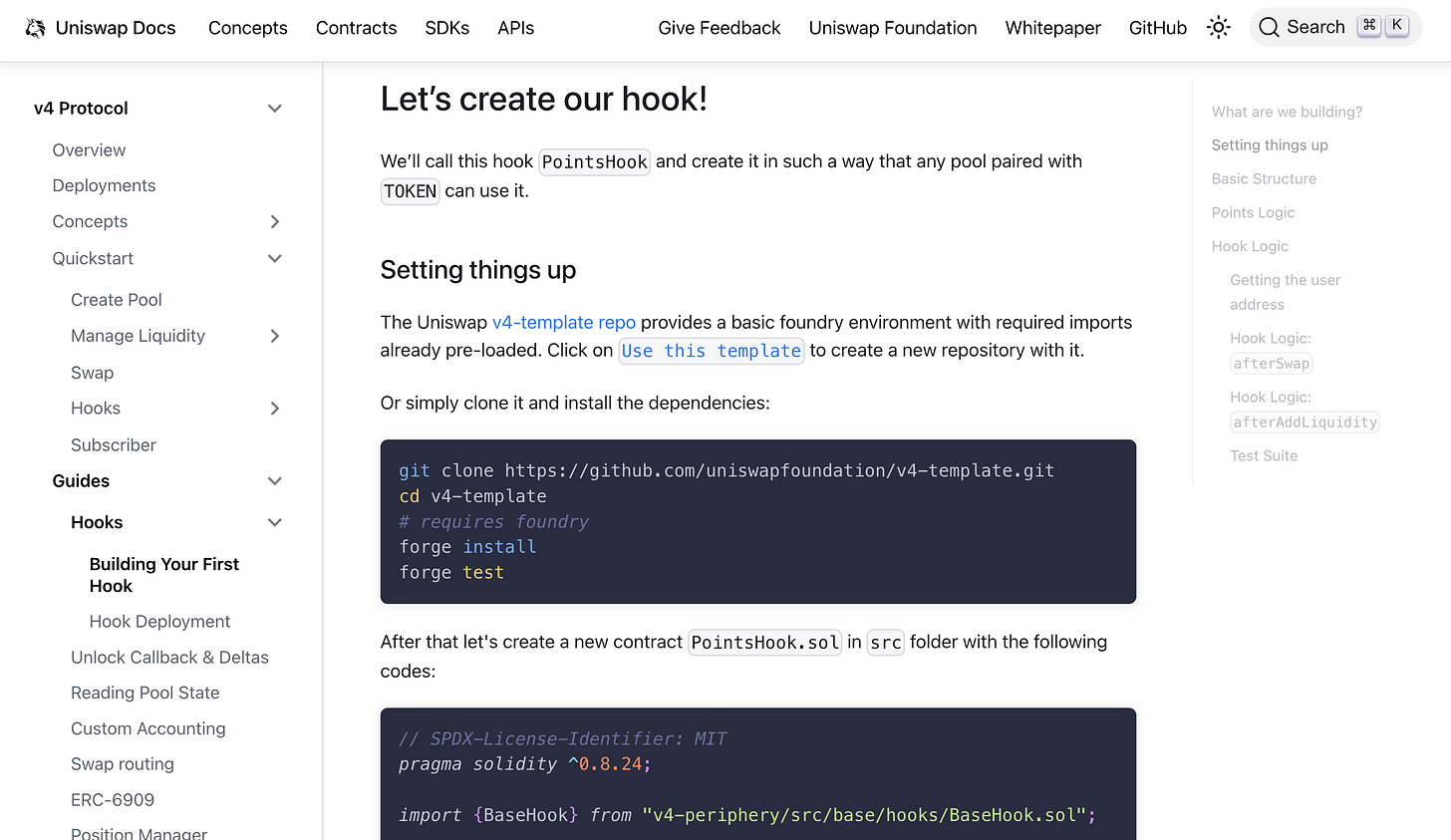
Task: Open the Uniswap Foundation link
Action: [893, 28]
